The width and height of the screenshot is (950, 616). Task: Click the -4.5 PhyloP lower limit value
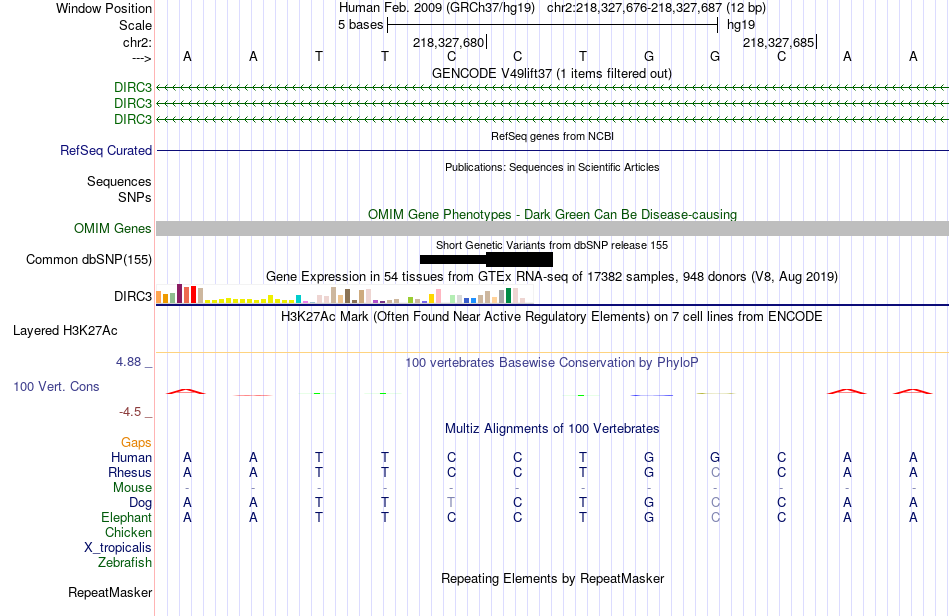click(x=130, y=412)
